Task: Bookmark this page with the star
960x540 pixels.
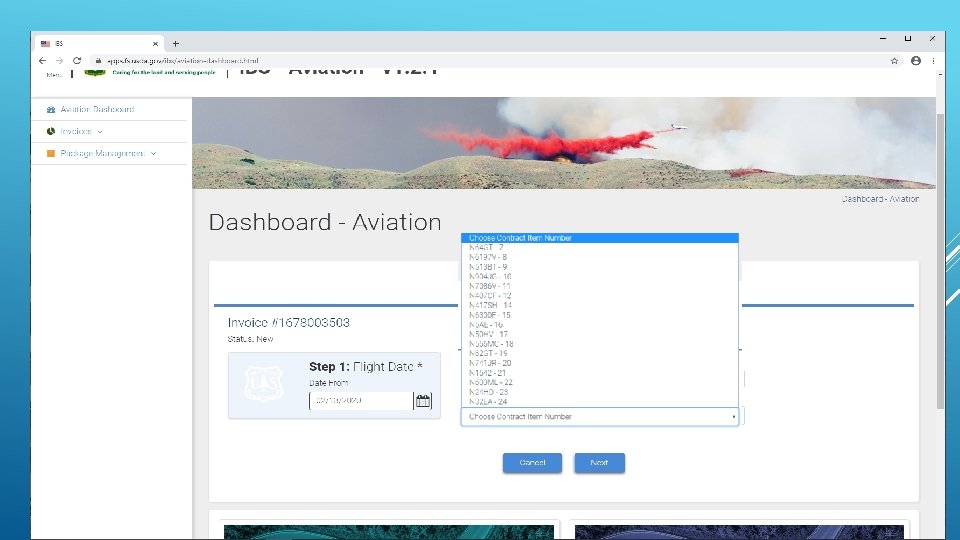Action: (x=894, y=61)
